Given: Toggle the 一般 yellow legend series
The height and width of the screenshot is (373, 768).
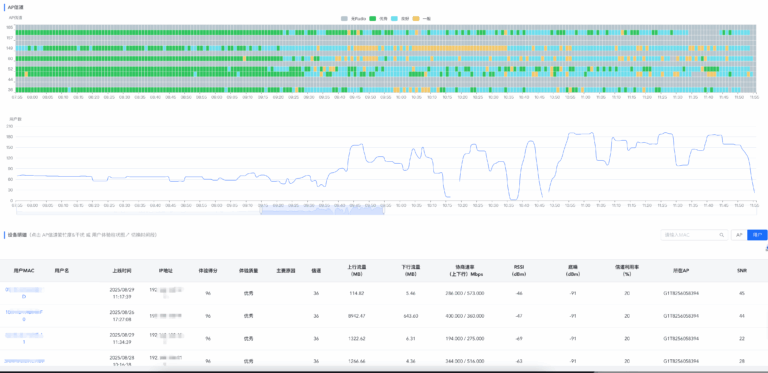Looking at the screenshot, I should 423,18.
